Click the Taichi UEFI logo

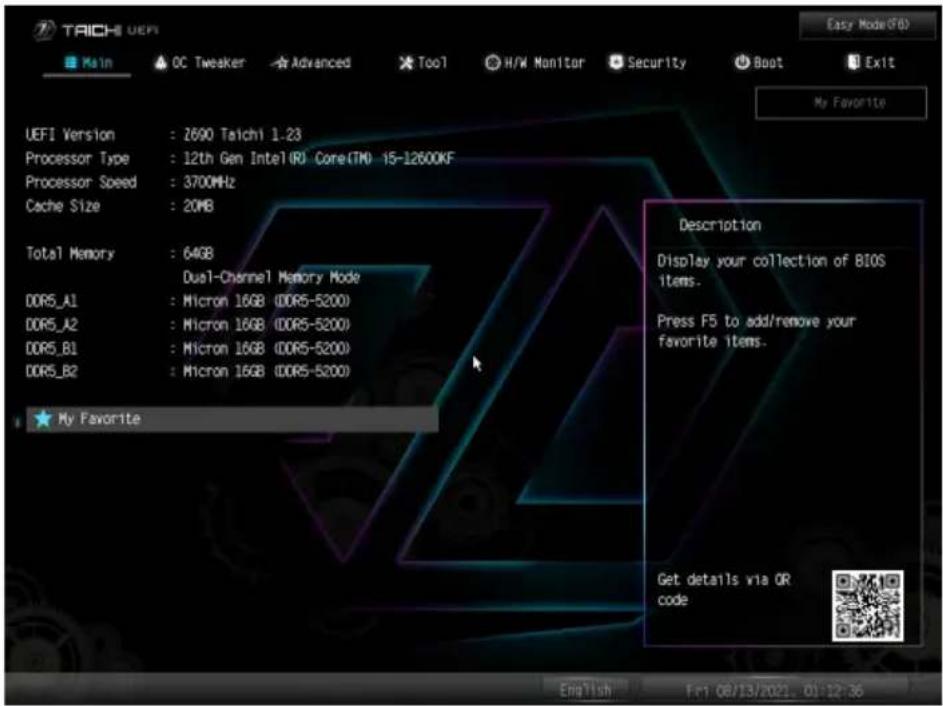(96, 30)
